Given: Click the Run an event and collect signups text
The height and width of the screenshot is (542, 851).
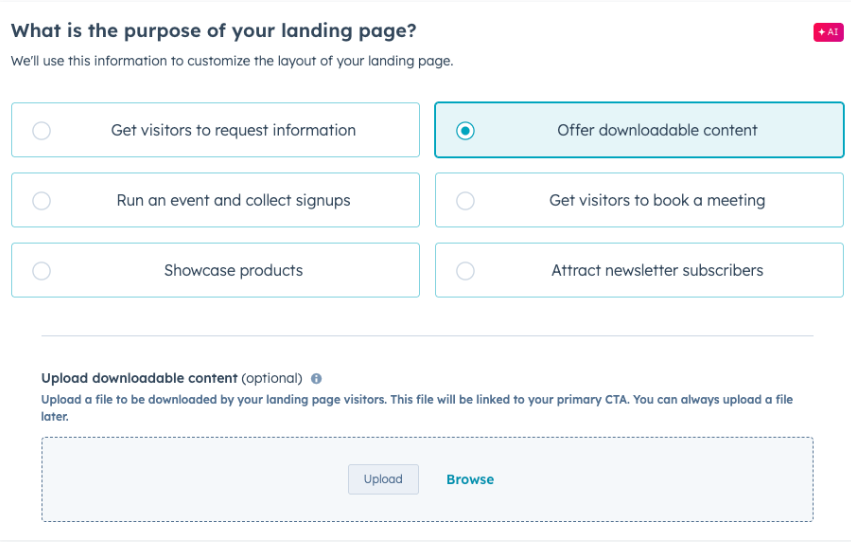Looking at the screenshot, I should pyautogui.click(x=233, y=201).
